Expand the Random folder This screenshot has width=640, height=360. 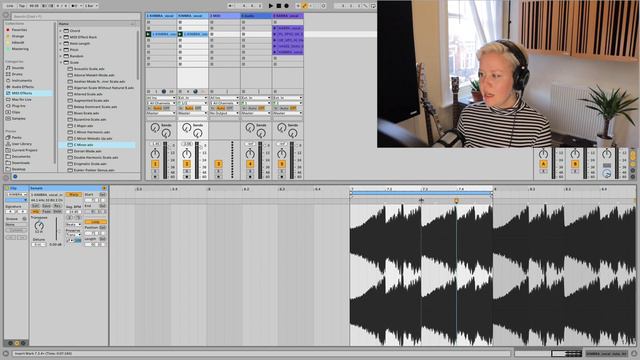(x=61, y=56)
